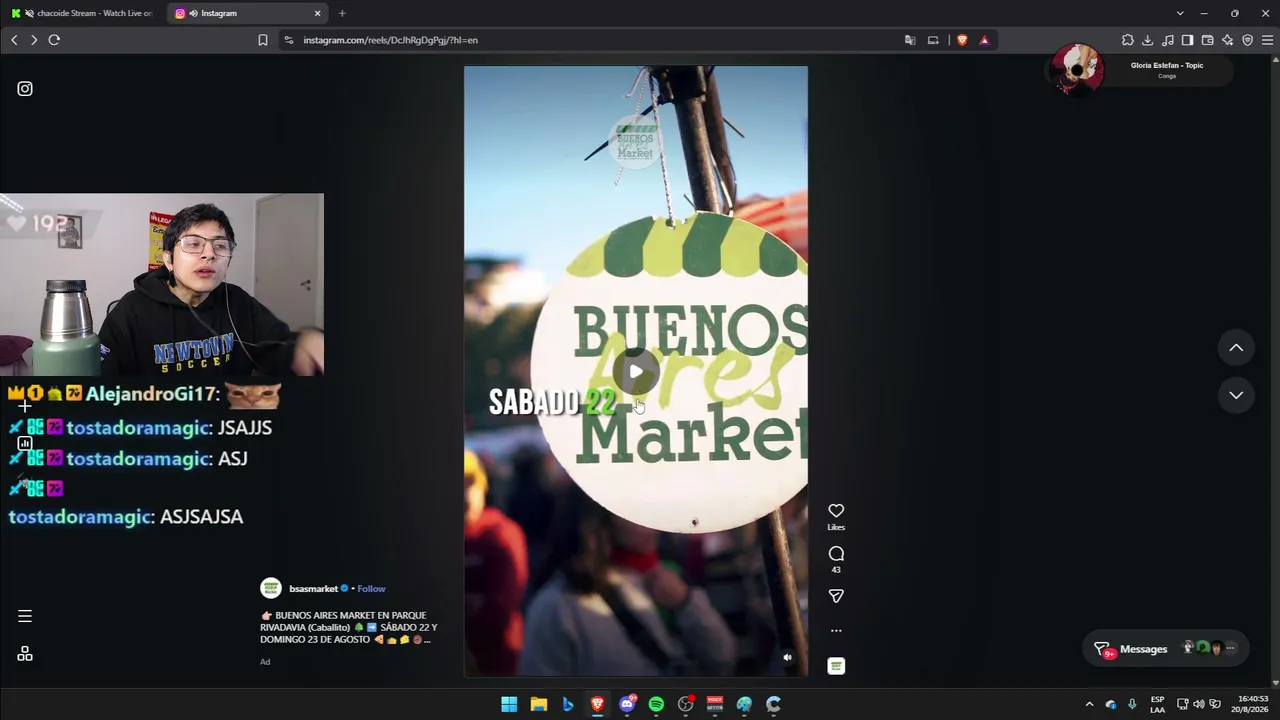Screen dimensions: 1280x720
Task: Share the reel with the paper plane icon
Action: tap(836, 596)
